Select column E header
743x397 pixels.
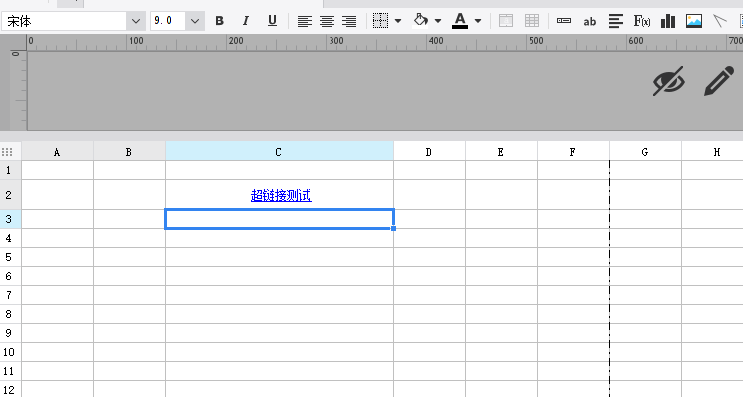coord(501,152)
